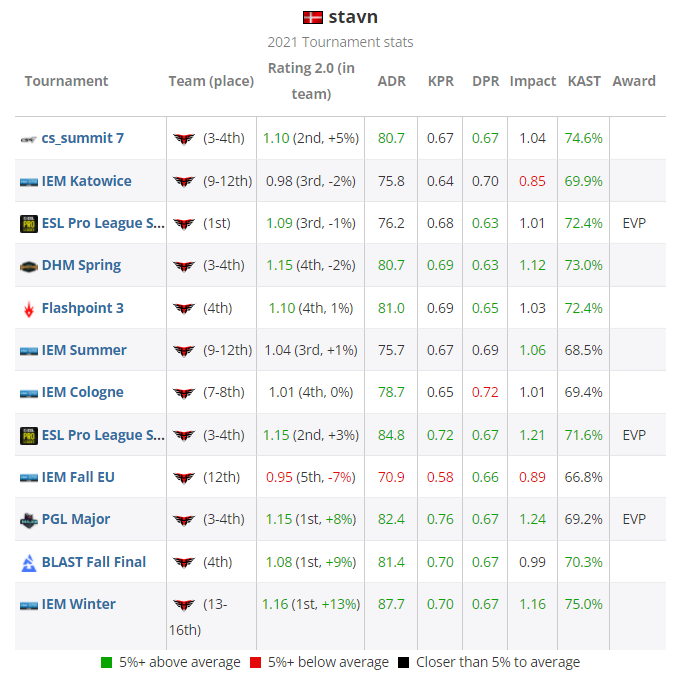Open the BLAST Fall Final tournament link
Viewport: 677px width, 680px height.
pyautogui.click(x=94, y=562)
